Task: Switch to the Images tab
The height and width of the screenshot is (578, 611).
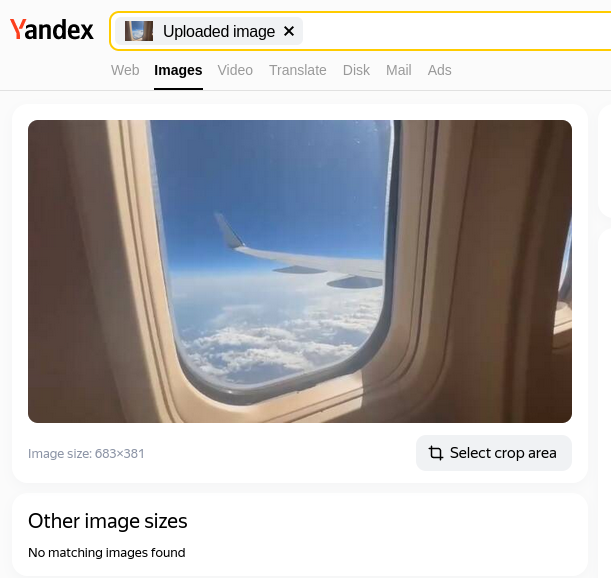Action: click(178, 70)
